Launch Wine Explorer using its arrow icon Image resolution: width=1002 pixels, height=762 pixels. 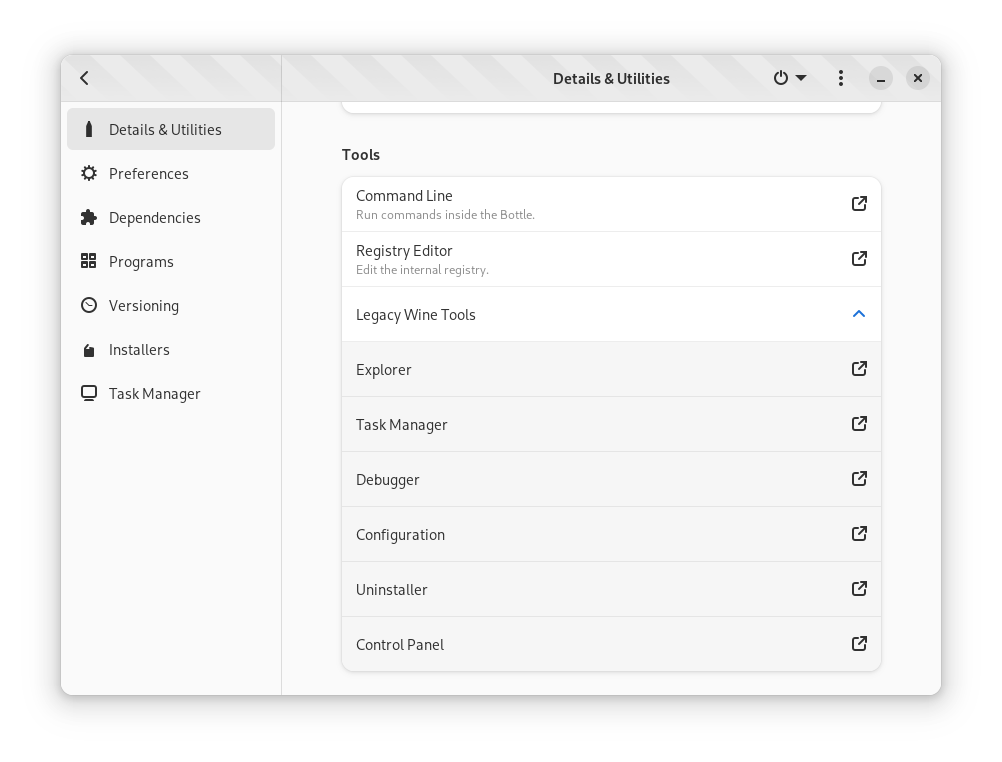tap(859, 369)
